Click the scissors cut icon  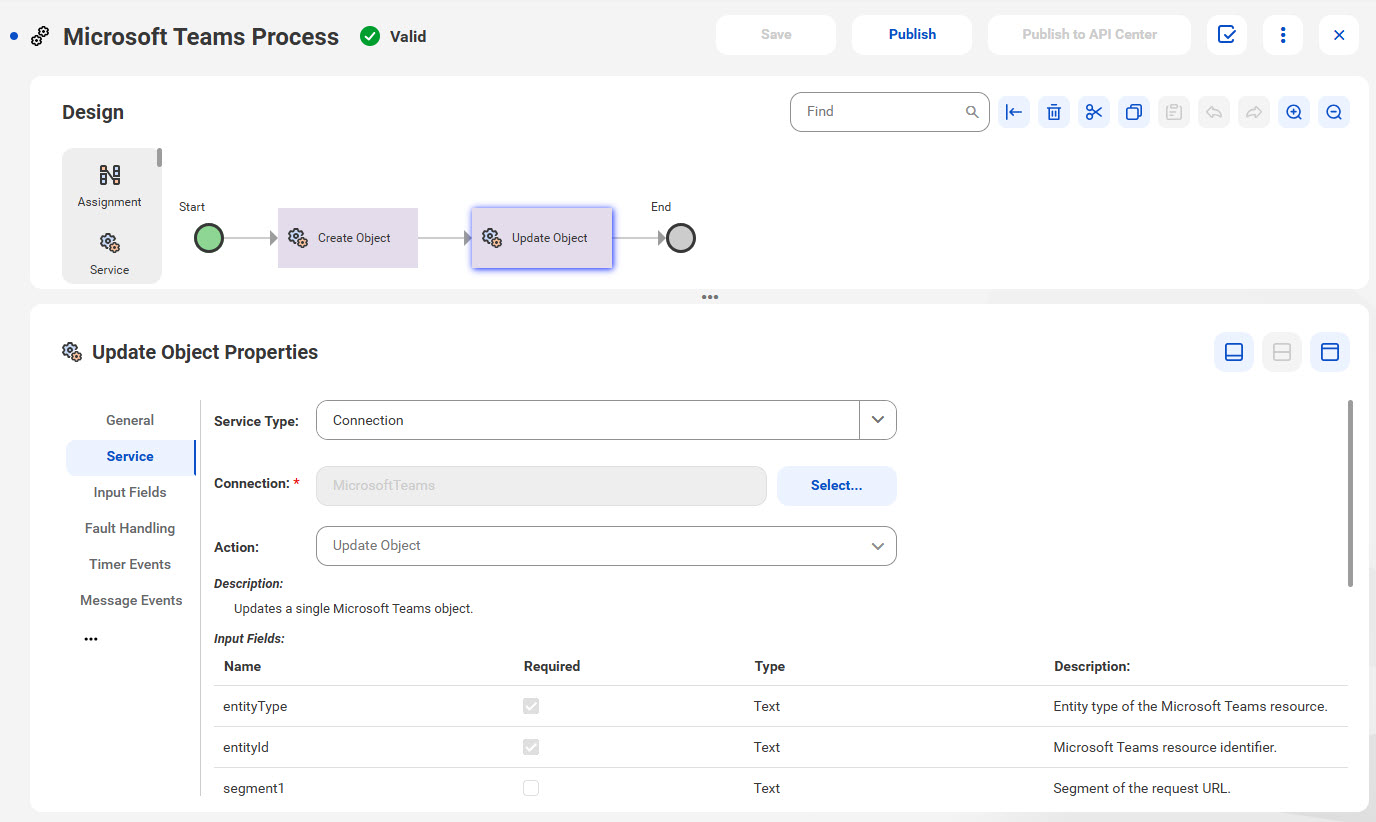1094,112
